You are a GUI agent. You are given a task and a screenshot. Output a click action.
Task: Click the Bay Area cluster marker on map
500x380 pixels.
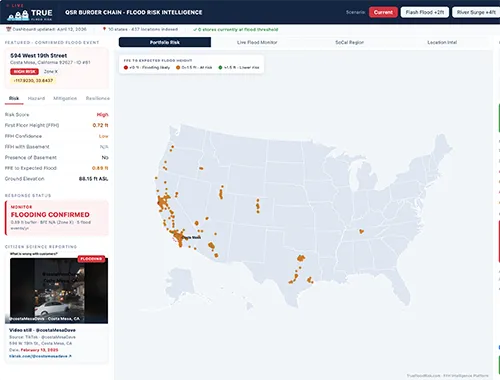coord(163,202)
